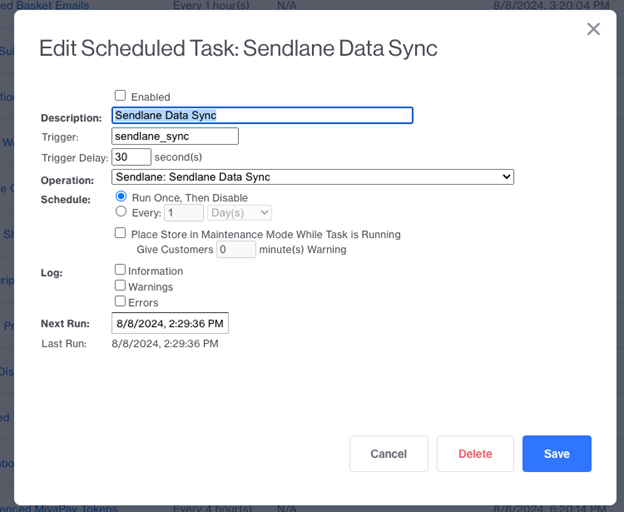The height and width of the screenshot is (512, 624).
Task: Check the Errors log checkbox
Action: pos(120,301)
